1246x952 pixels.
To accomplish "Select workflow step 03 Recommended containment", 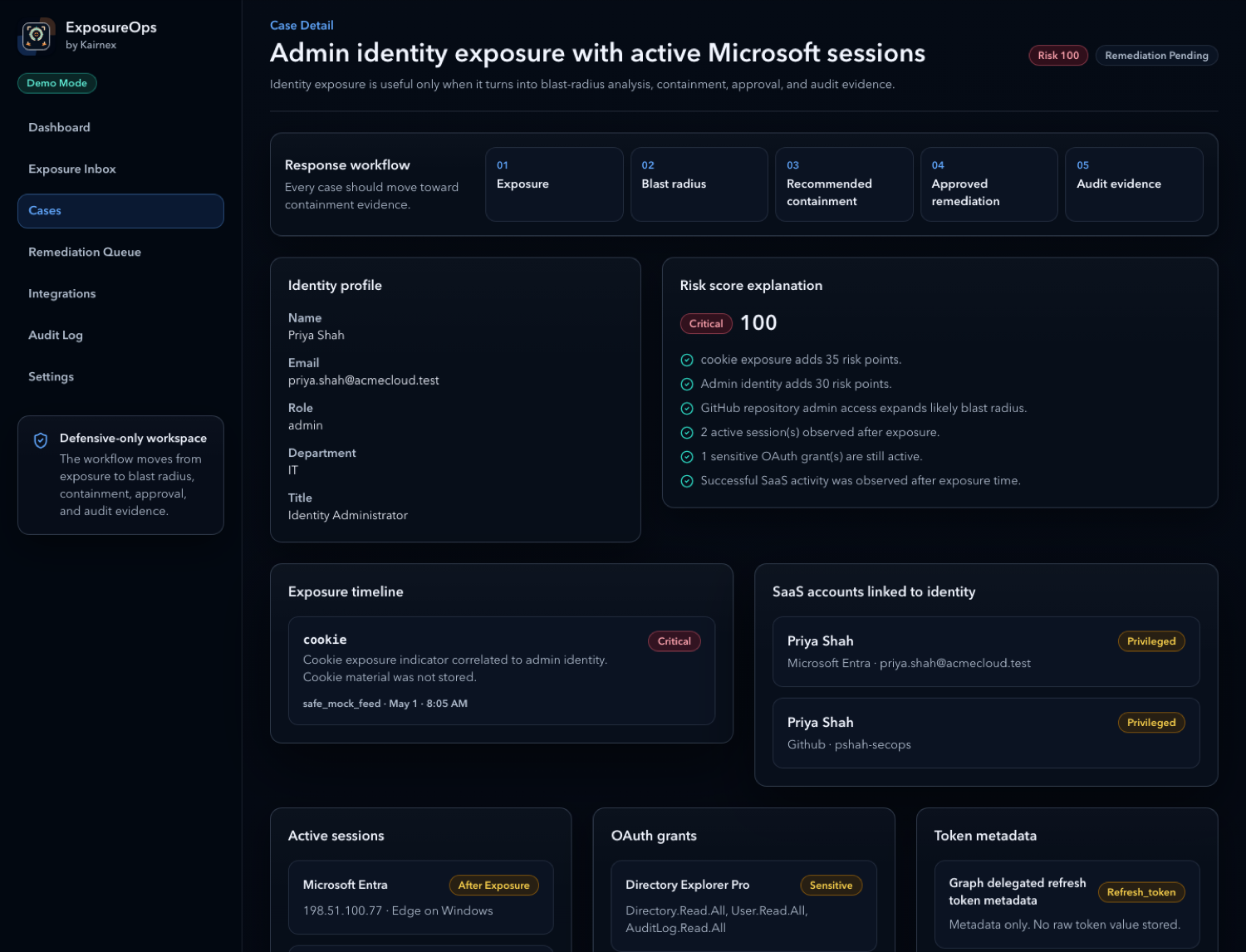I will tap(844, 184).
